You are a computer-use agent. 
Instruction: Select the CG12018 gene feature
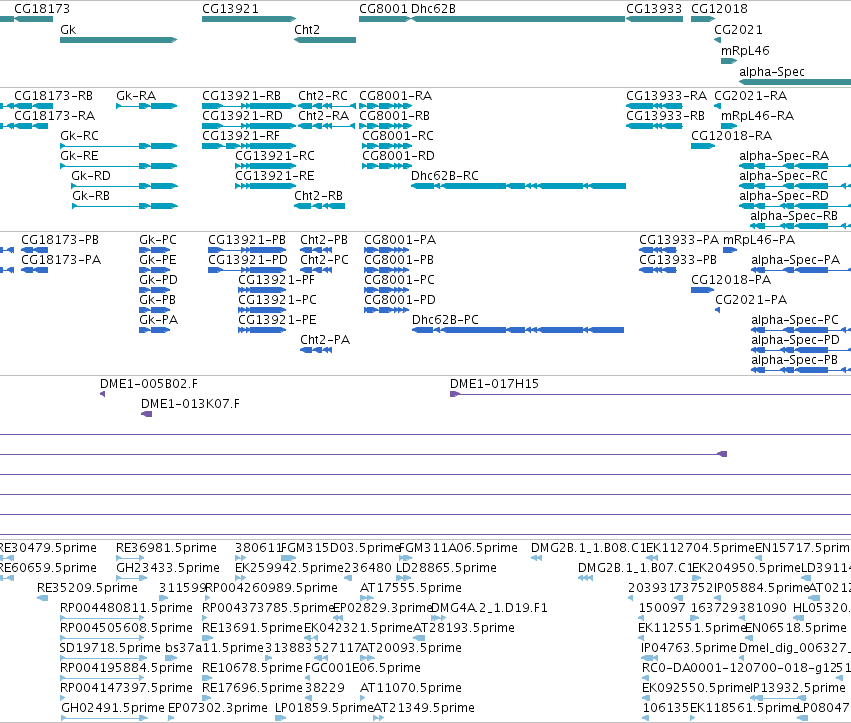point(703,19)
